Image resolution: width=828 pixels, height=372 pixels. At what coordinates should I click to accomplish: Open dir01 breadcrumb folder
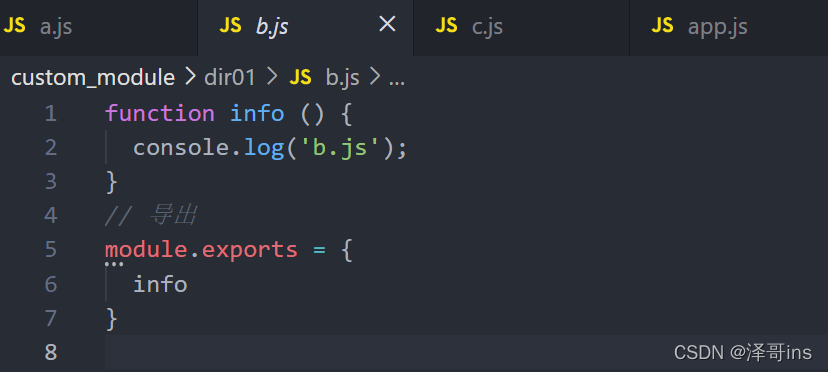point(230,78)
